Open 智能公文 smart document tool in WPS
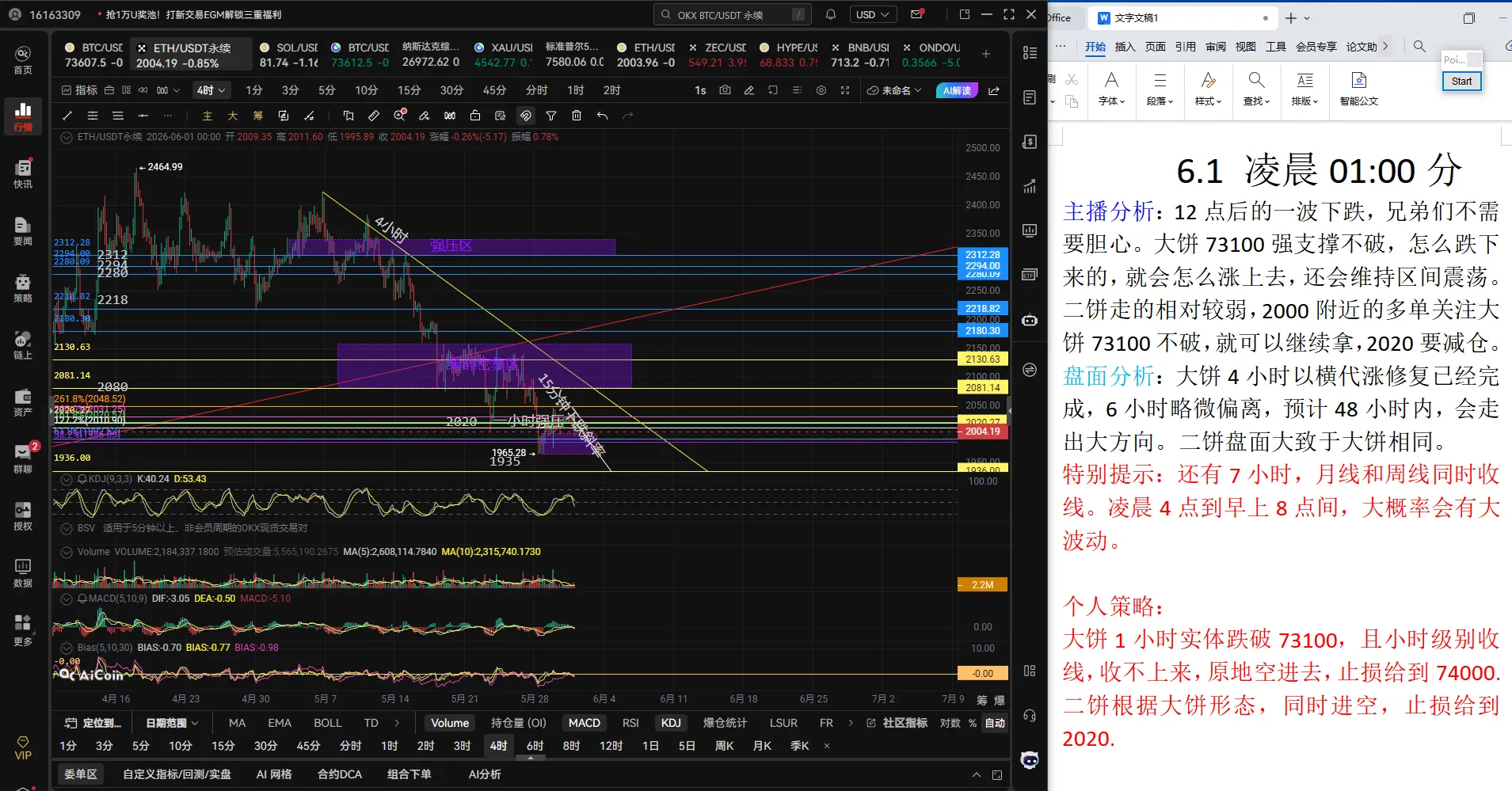The height and width of the screenshot is (791, 1512). (1359, 89)
